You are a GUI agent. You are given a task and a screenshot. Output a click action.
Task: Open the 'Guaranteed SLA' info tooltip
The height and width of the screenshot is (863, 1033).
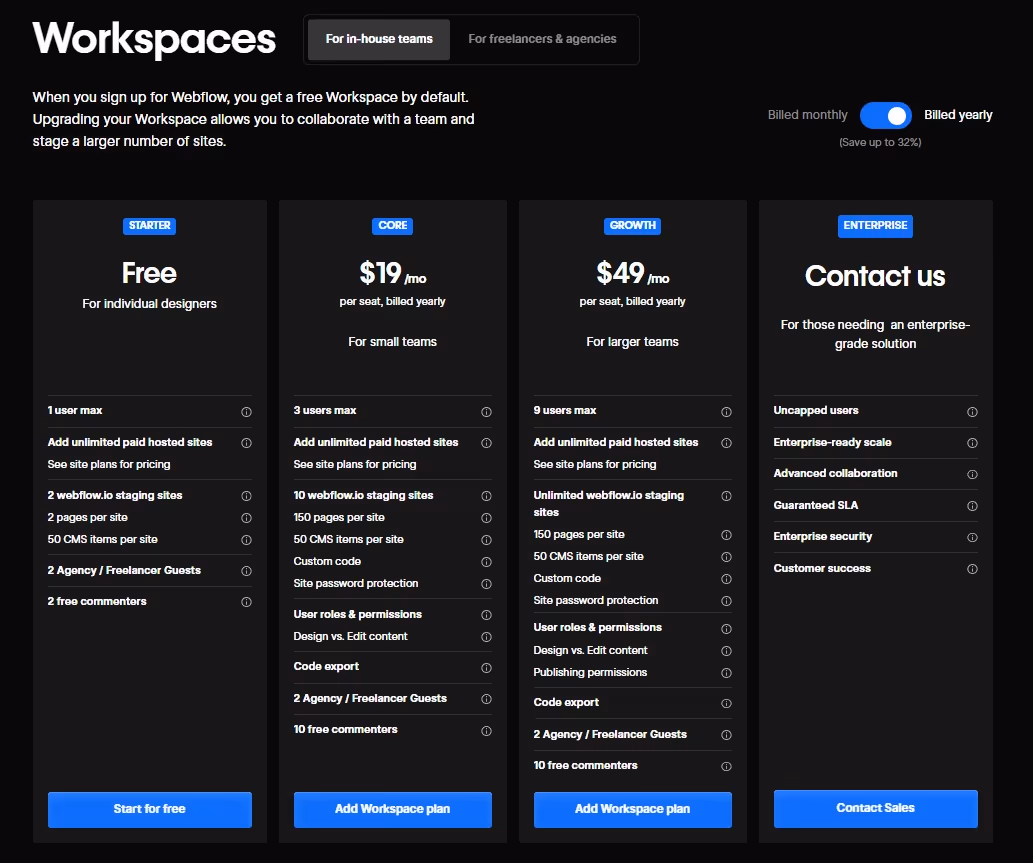pos(972,505)
